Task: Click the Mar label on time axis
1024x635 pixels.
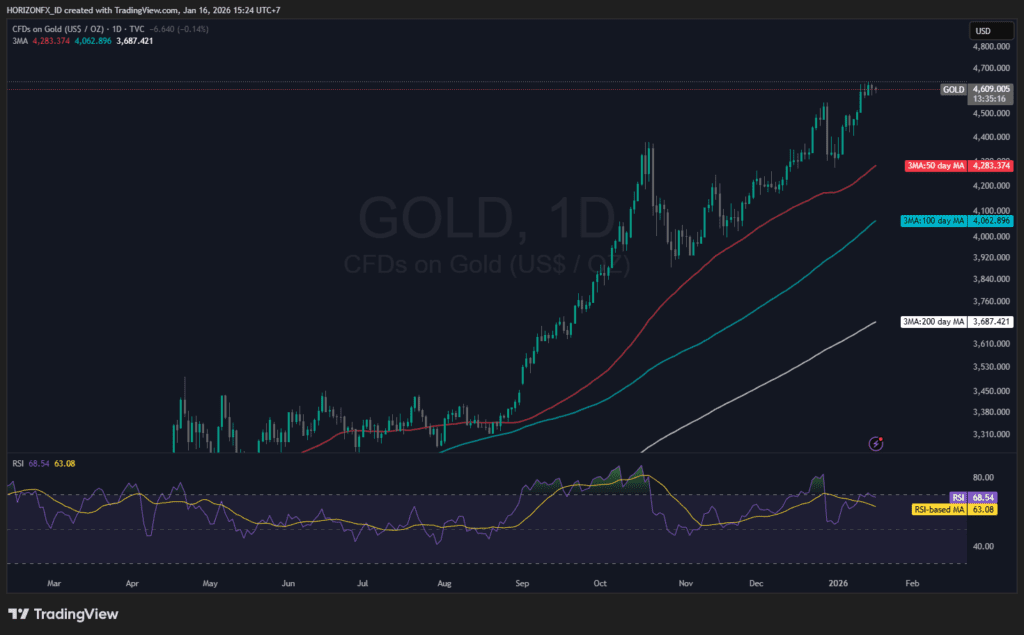Action: pos(53,581)
